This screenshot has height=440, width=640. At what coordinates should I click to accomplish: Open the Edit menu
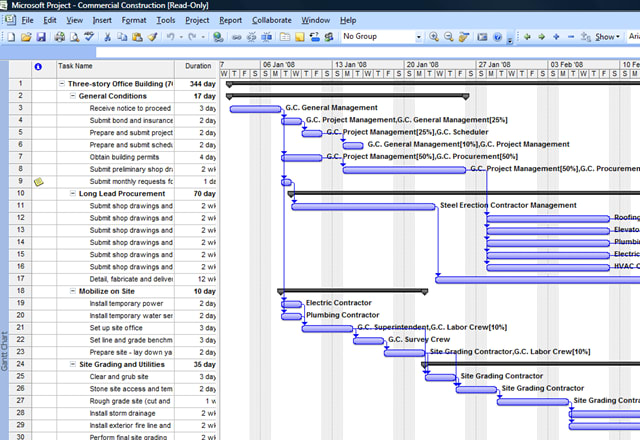(x=50, y=20)
